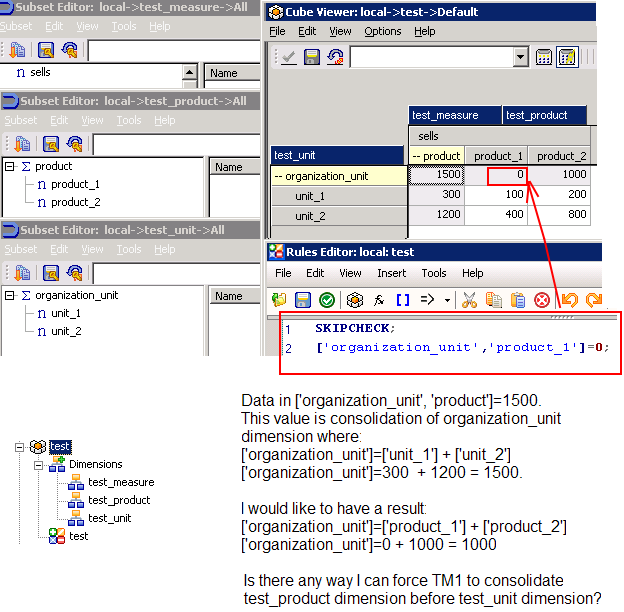
Task: Select the unit_2 row header
Action: pyautogui.click(x=339, y=216)
